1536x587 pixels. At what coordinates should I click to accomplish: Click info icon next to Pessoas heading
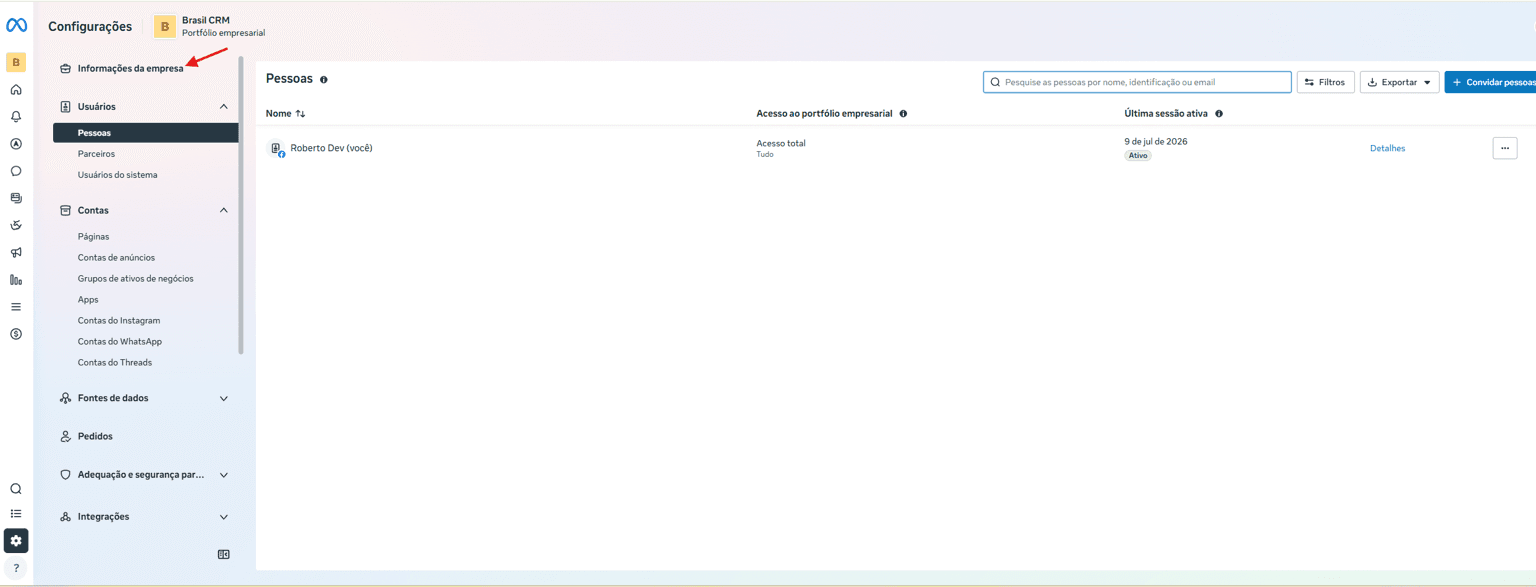coord(324,79)
